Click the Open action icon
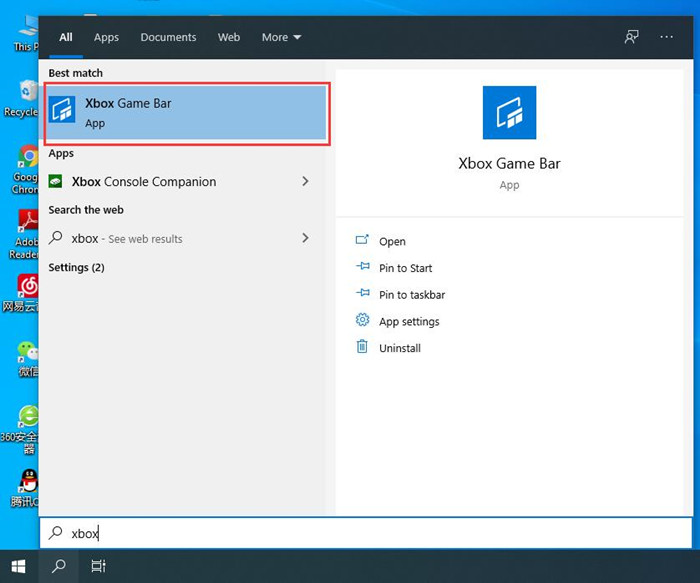The image size is (700, 583). click(362, 240)
